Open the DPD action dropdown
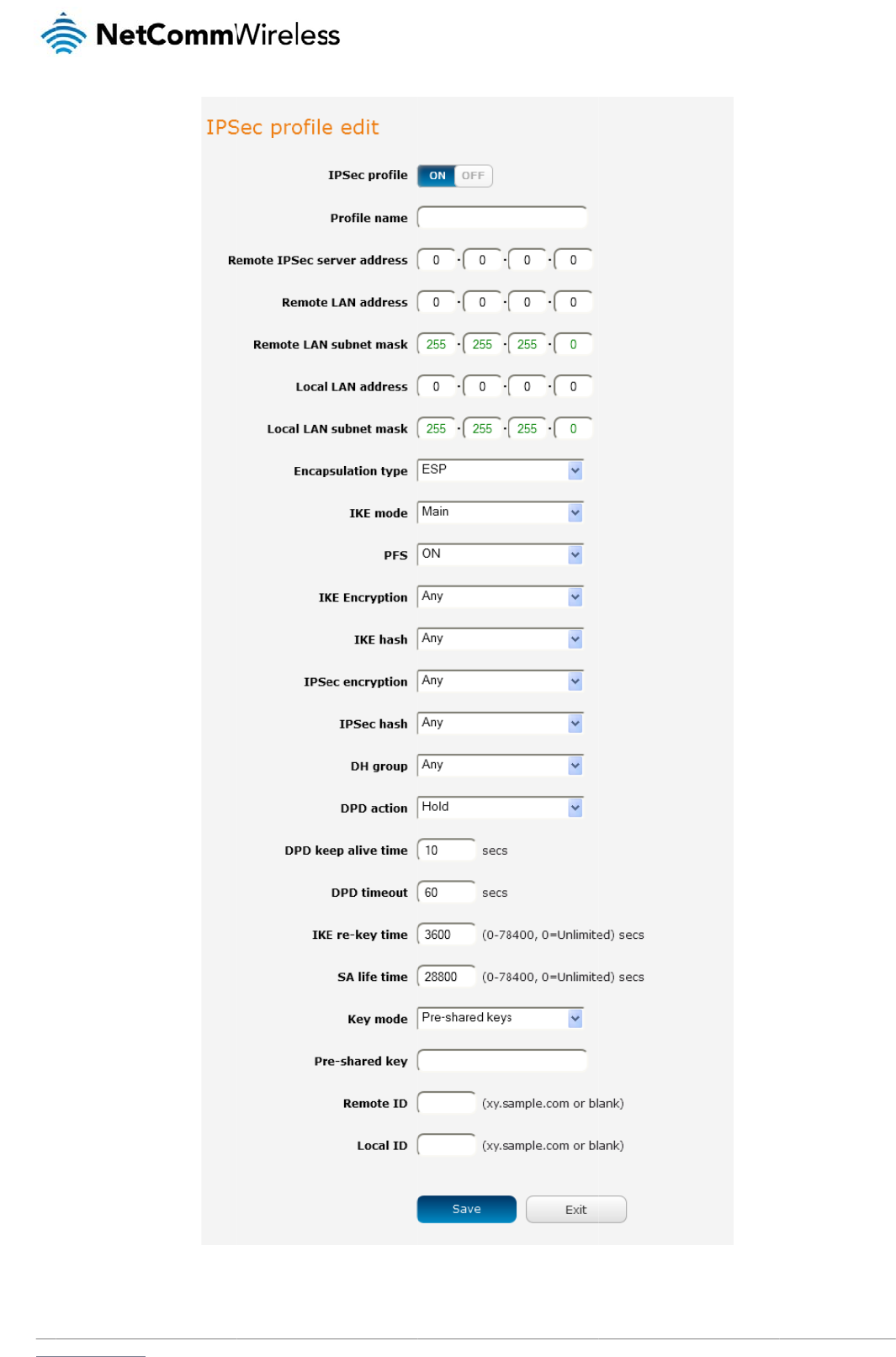 tap(500, 807)
